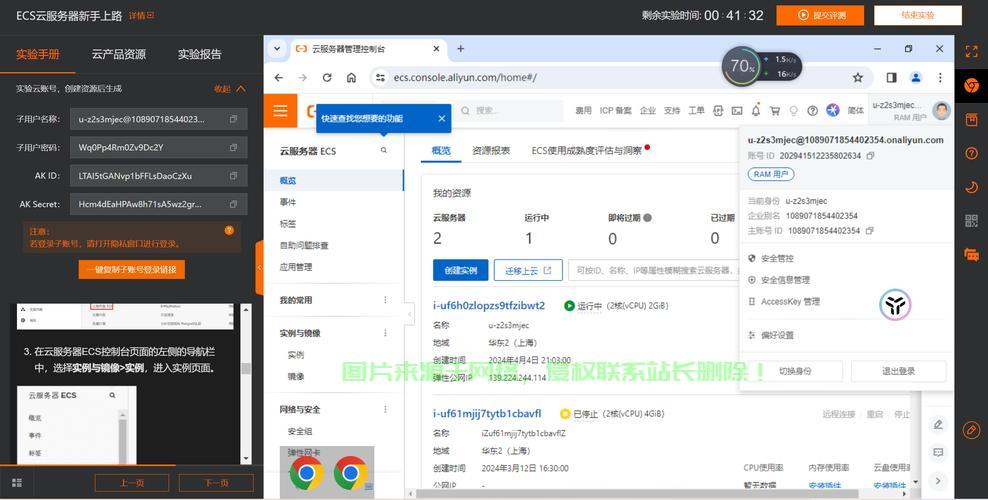Toggle night mode moon icon in right sidebar

[972, 187]
